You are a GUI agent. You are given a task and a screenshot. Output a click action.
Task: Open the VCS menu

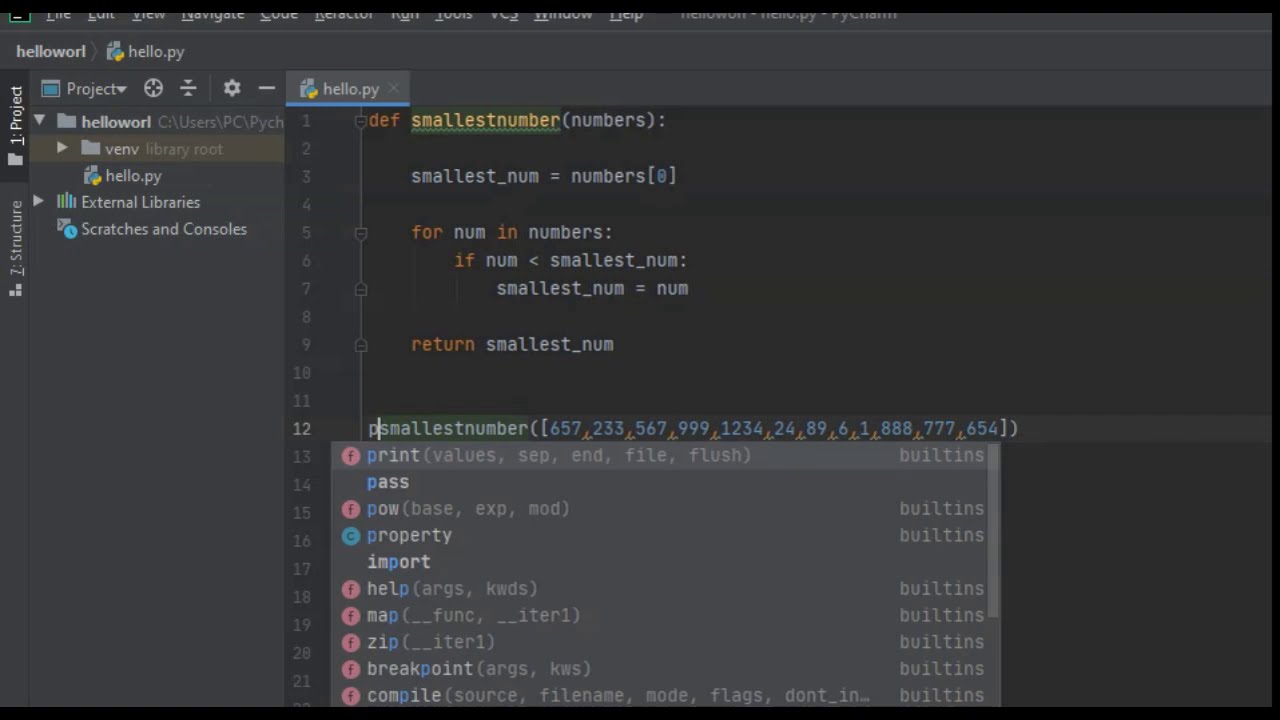pyautogui.click(x=503, y=14)
